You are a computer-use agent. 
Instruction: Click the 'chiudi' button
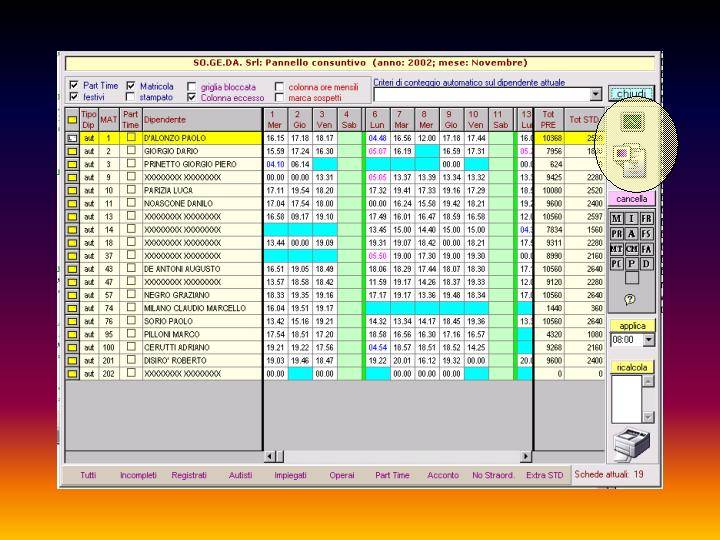click(631, 94)
